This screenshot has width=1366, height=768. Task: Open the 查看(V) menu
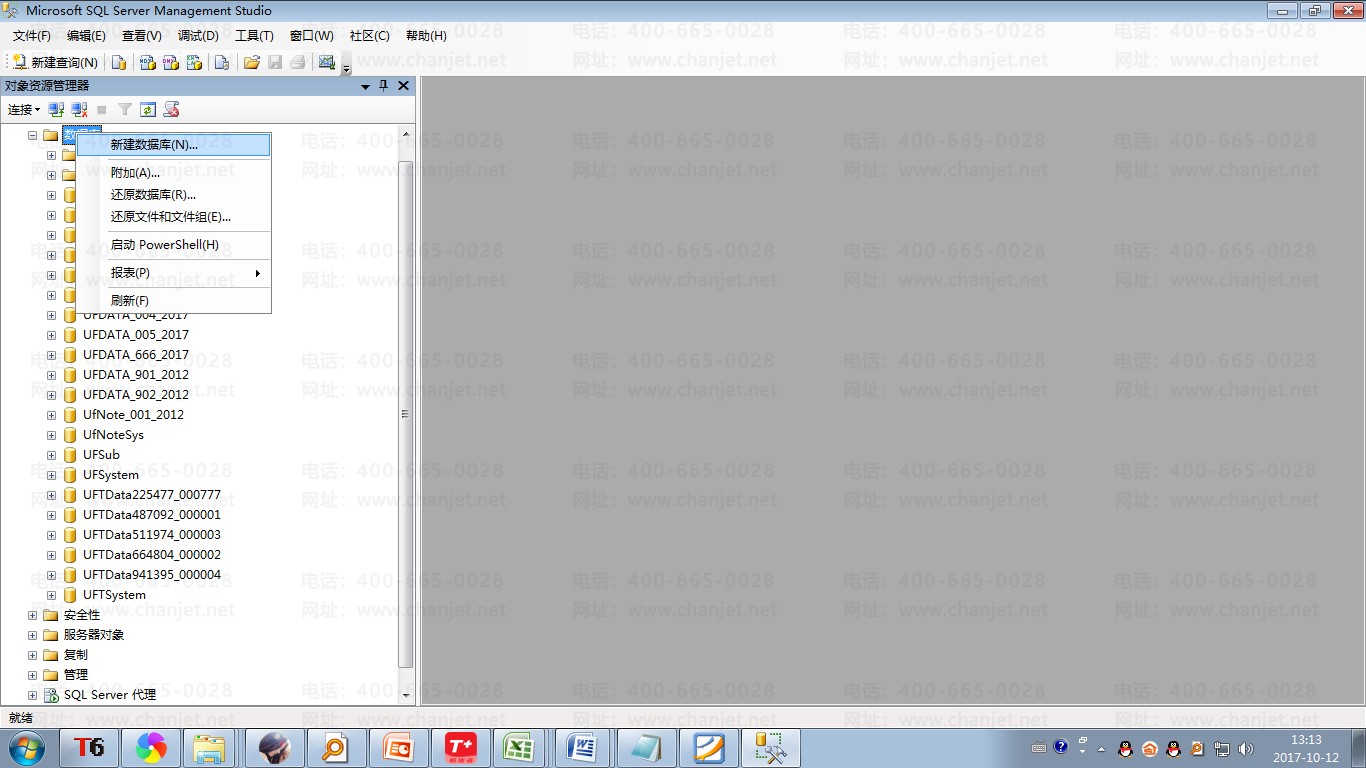(x=142, y=36)
